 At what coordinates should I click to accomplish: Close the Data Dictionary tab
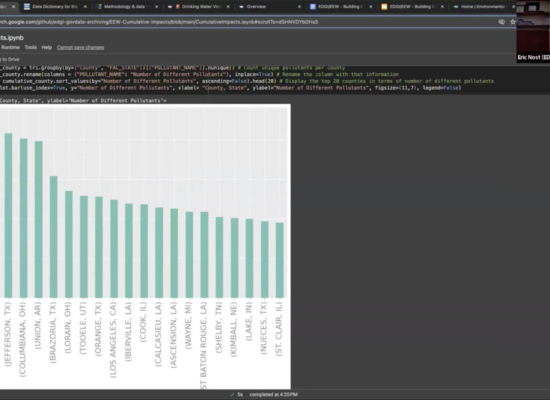[x=85, y=7]
